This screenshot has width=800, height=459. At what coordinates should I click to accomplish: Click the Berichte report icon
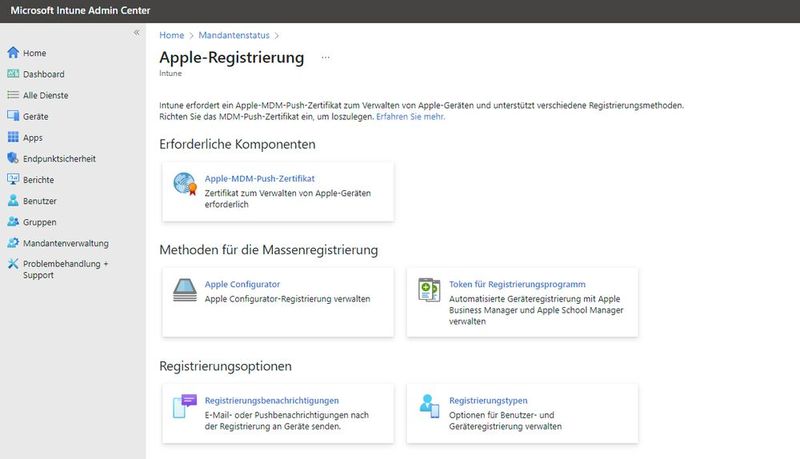point(13,179)
